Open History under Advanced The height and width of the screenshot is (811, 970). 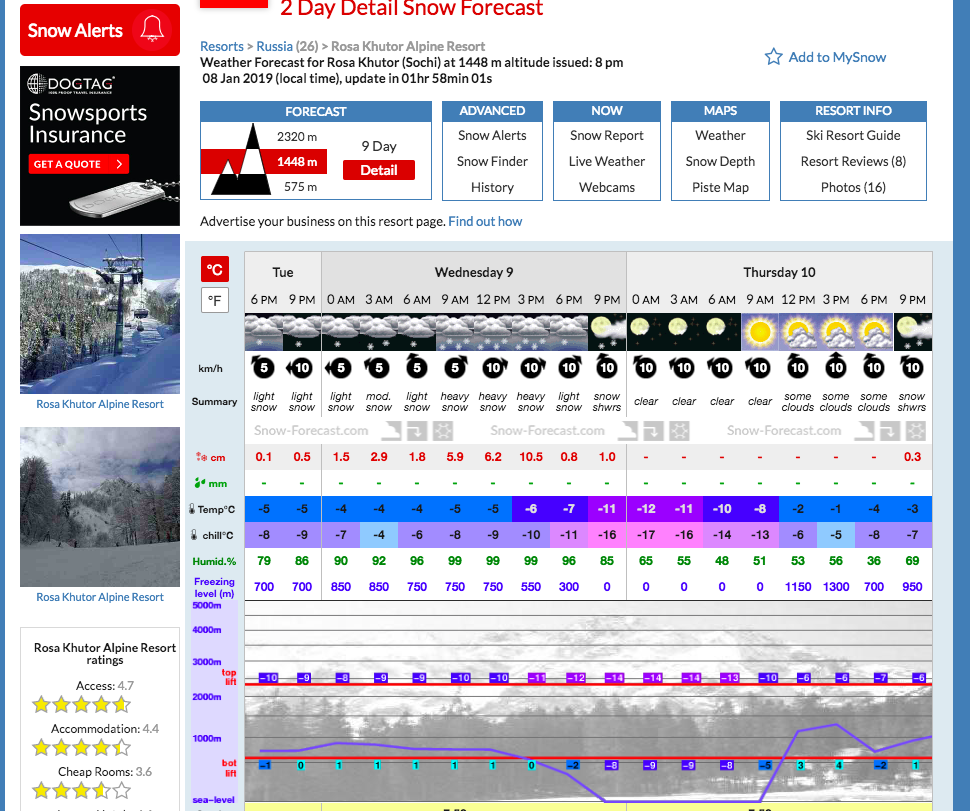(x=492, y=187)
